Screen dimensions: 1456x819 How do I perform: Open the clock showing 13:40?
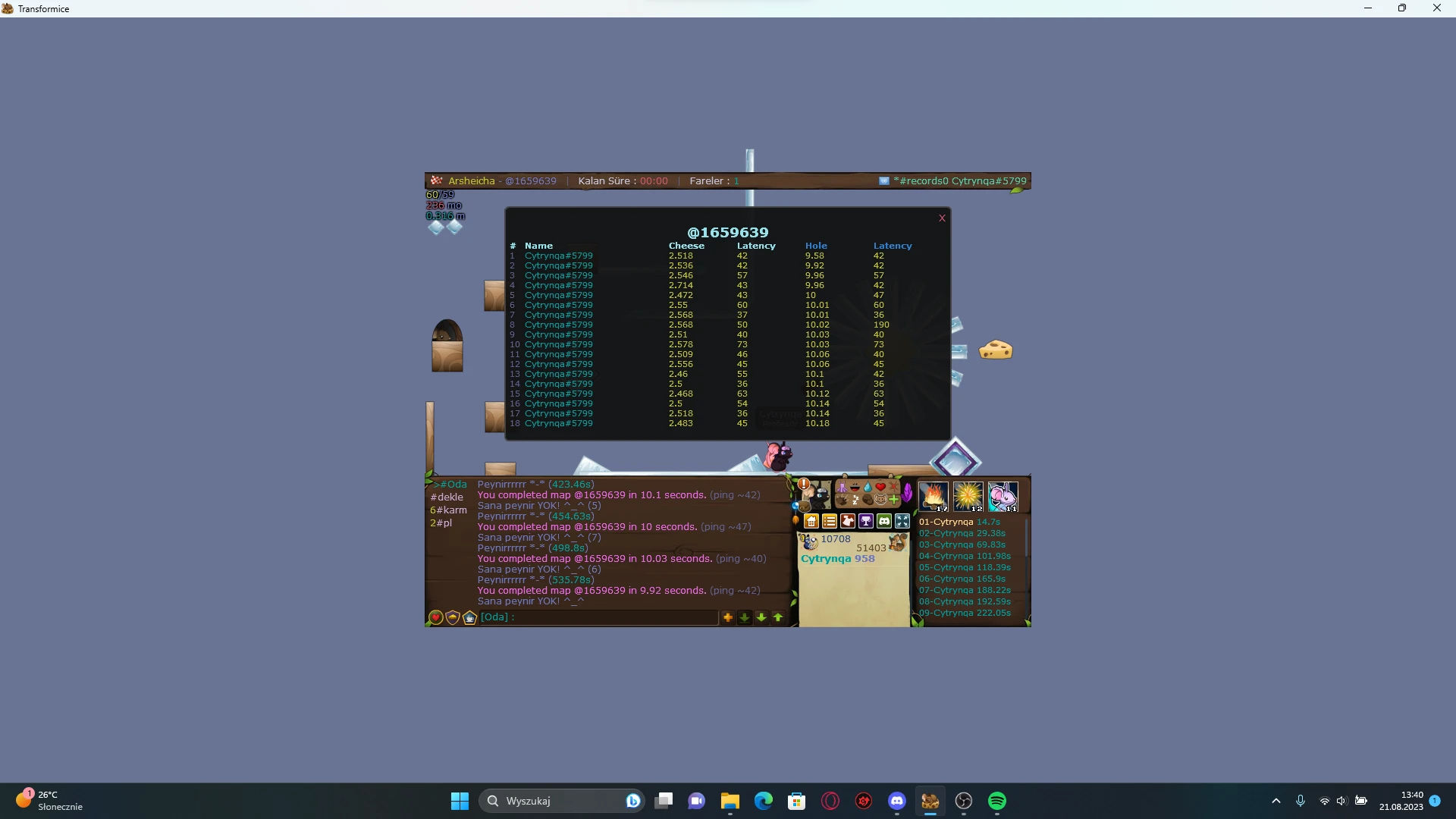[x=1401, y=801]
